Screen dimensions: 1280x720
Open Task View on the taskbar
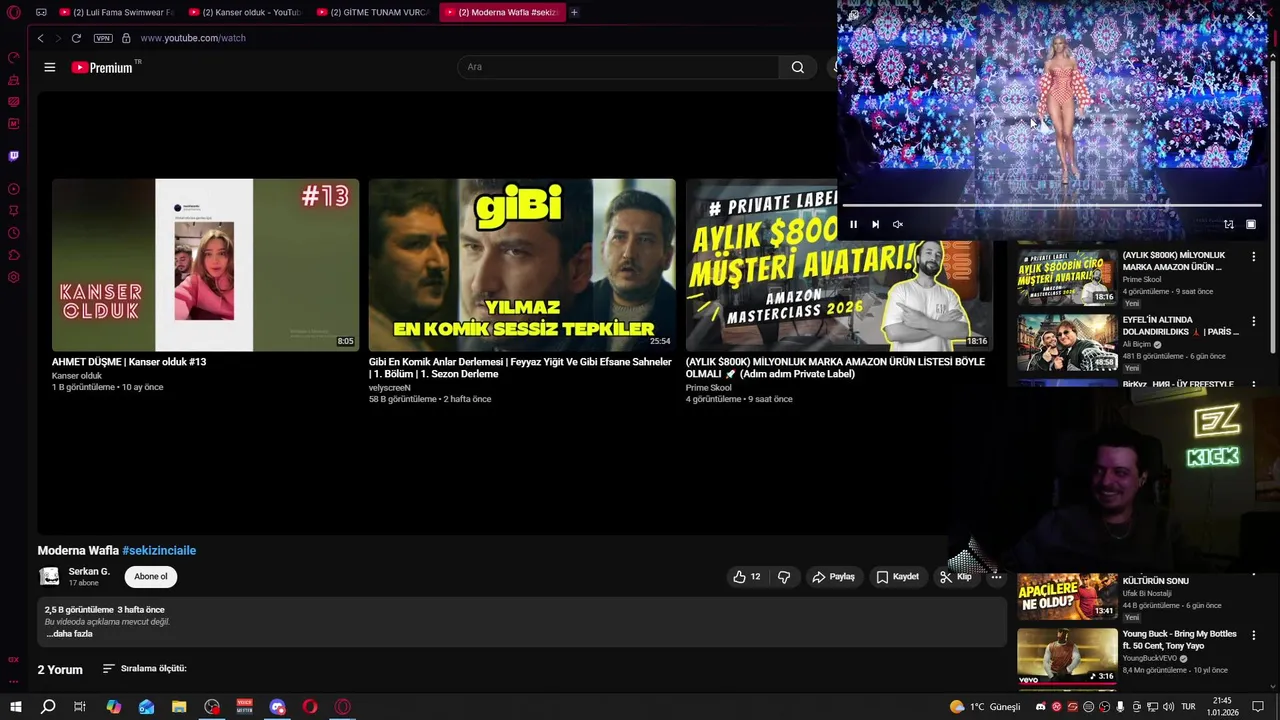click(80, 707)
